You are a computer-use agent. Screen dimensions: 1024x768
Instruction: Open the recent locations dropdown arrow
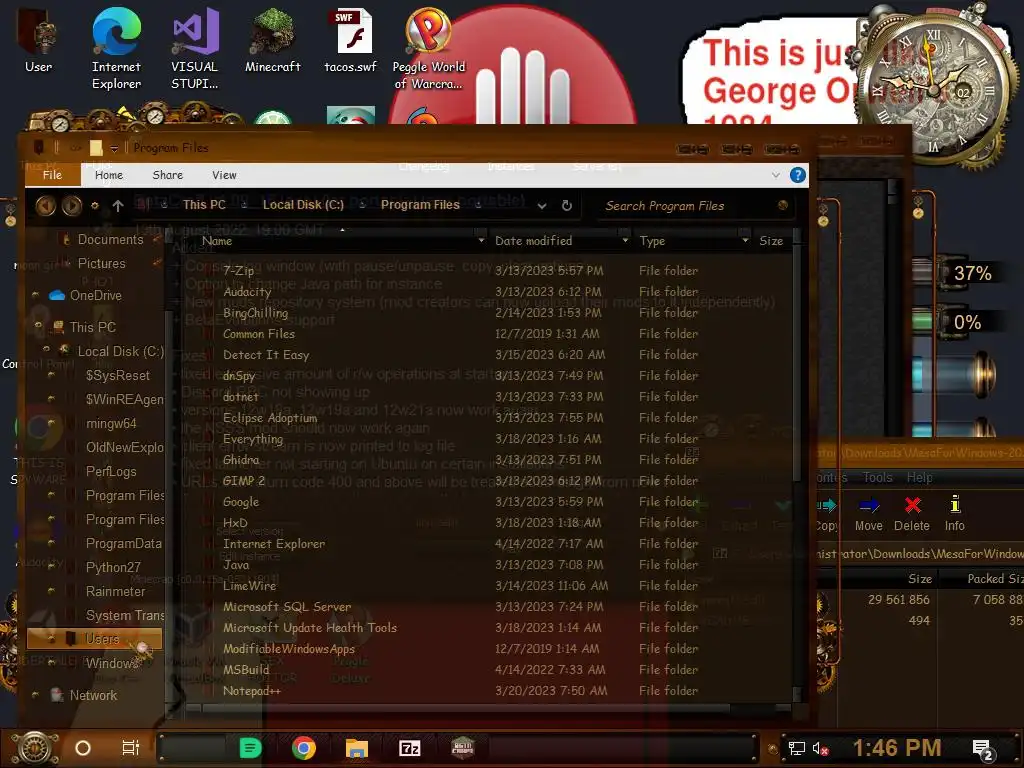pos(95,206)
